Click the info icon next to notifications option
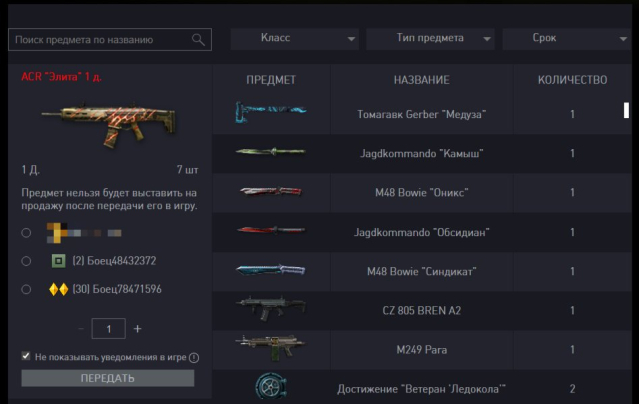 [194, 358]
